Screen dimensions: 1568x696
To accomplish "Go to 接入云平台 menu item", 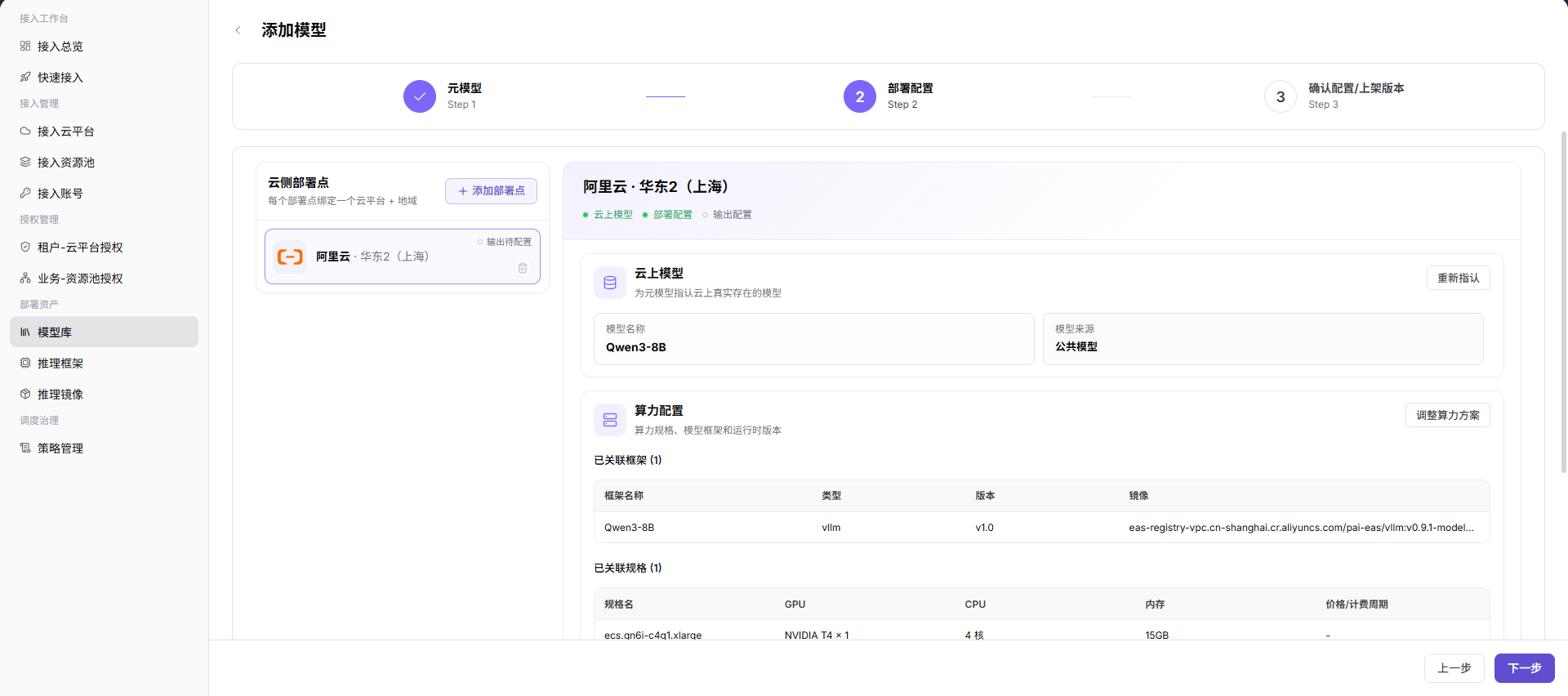I will tap(104, 131).
